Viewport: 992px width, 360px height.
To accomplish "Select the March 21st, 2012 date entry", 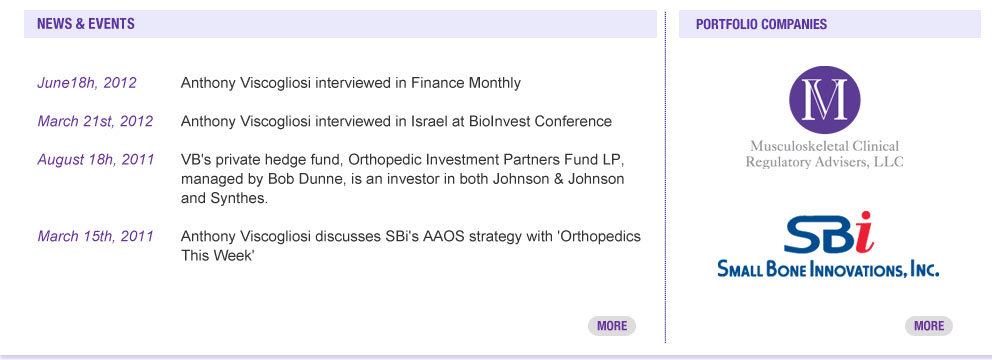I will [x=95, y=121].
